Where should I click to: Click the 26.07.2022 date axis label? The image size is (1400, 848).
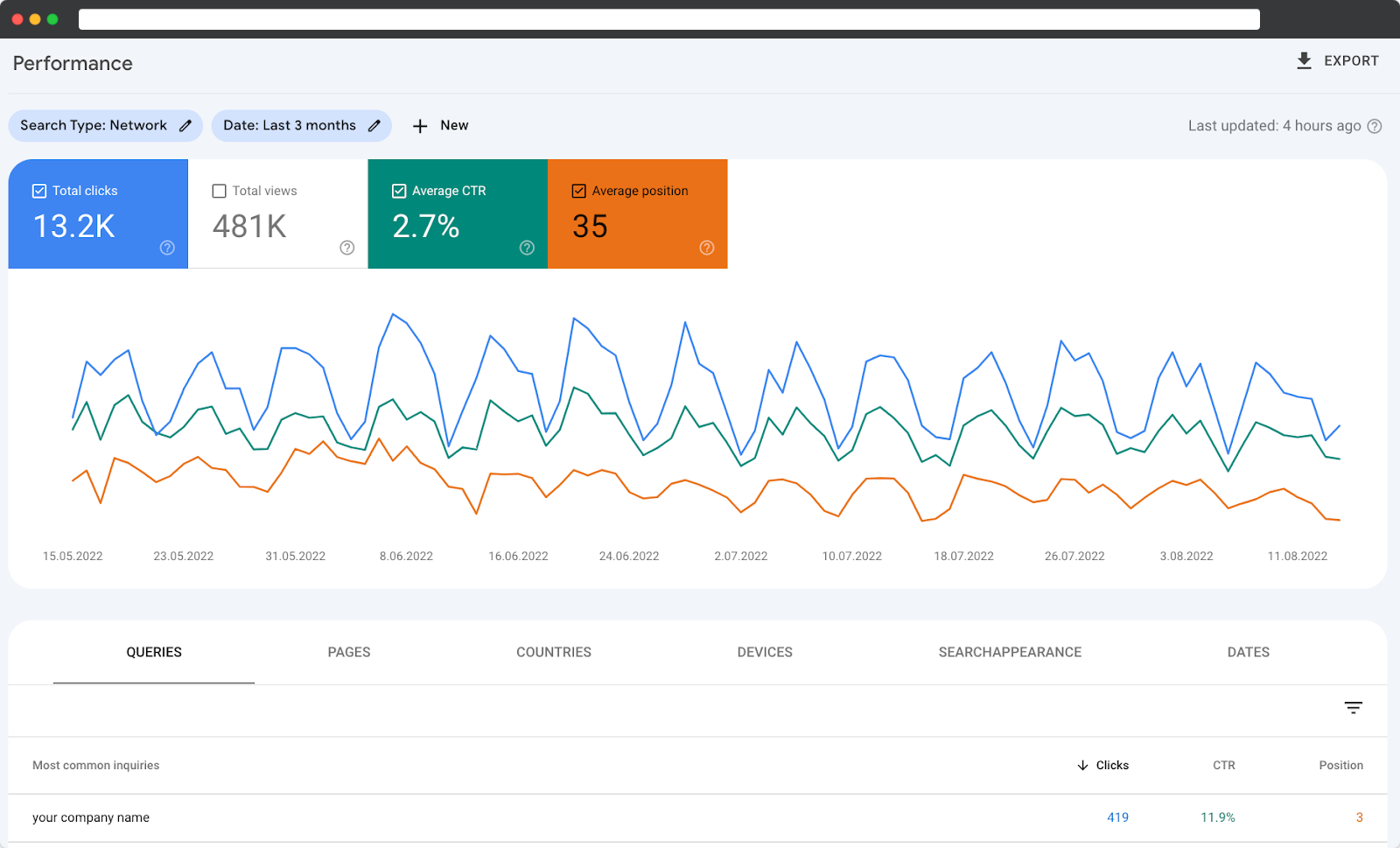coord(1074,556)
